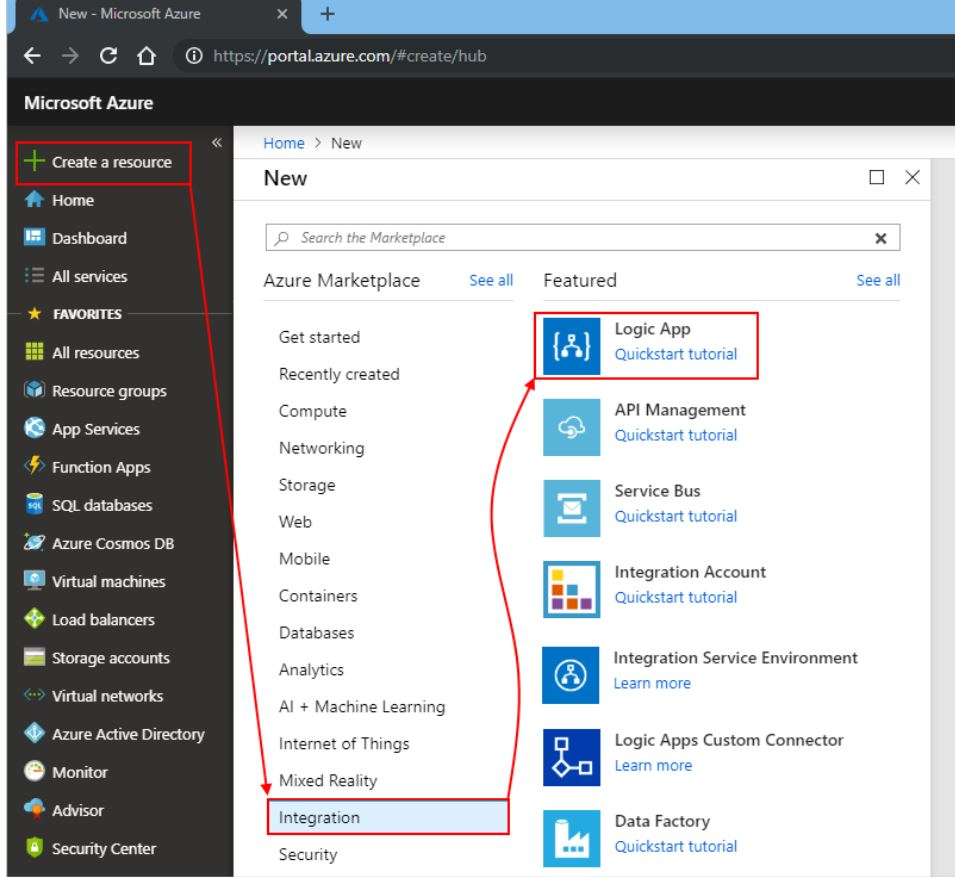This screenshot has height=877, width=955.
Task: Click the browser home button
Action: [x=146, y=56]
